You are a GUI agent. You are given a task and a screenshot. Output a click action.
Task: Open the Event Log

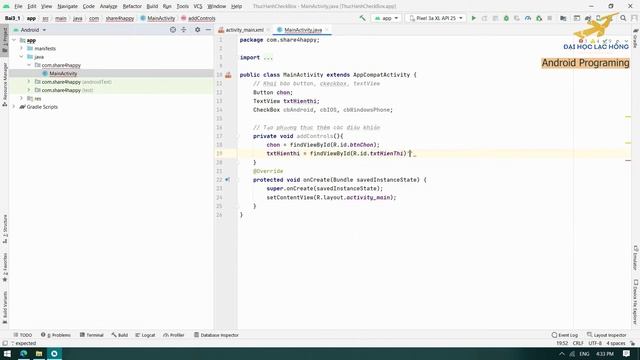tap(564, 335)
